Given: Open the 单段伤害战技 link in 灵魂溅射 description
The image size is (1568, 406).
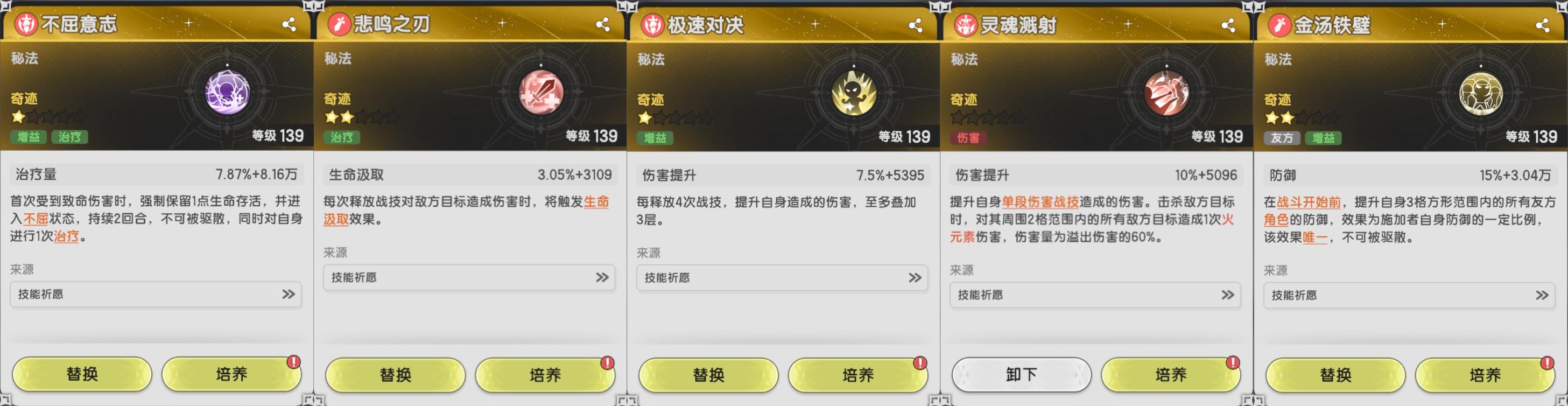Looking at the screenshot, I should click(x=1040, y=202).
